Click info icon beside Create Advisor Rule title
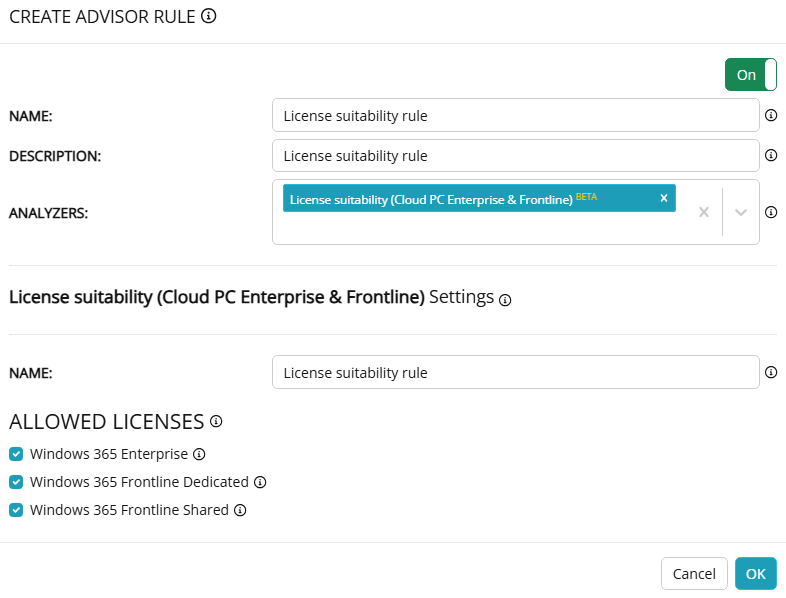Image resolution: width=786 pixels, height=598 pixels. tap(209, 16)
